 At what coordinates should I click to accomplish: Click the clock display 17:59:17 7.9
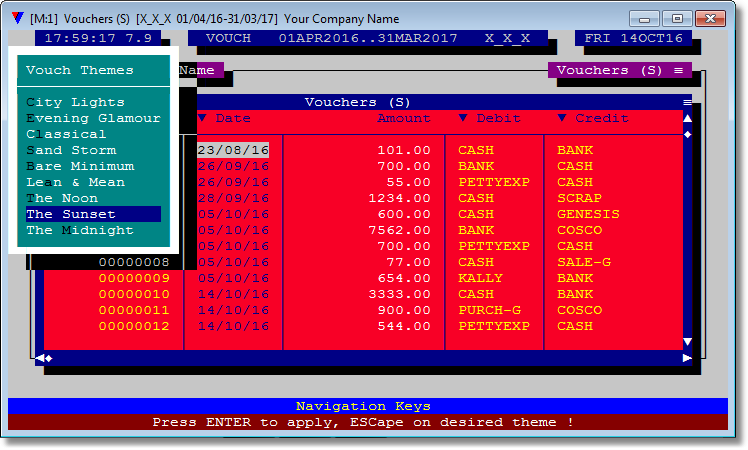point(98,38)
